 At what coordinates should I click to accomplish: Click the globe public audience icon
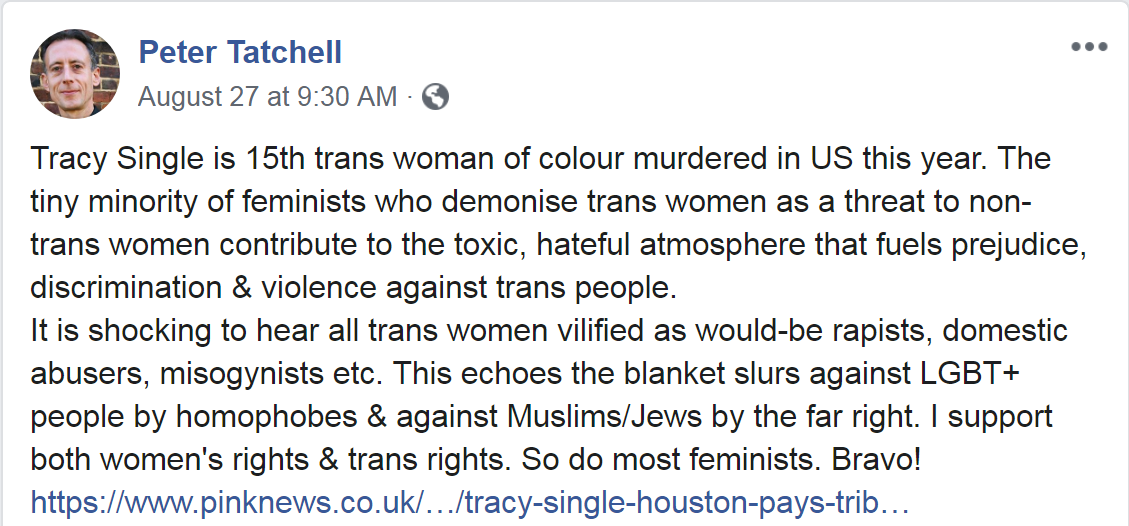click(436, 96)
